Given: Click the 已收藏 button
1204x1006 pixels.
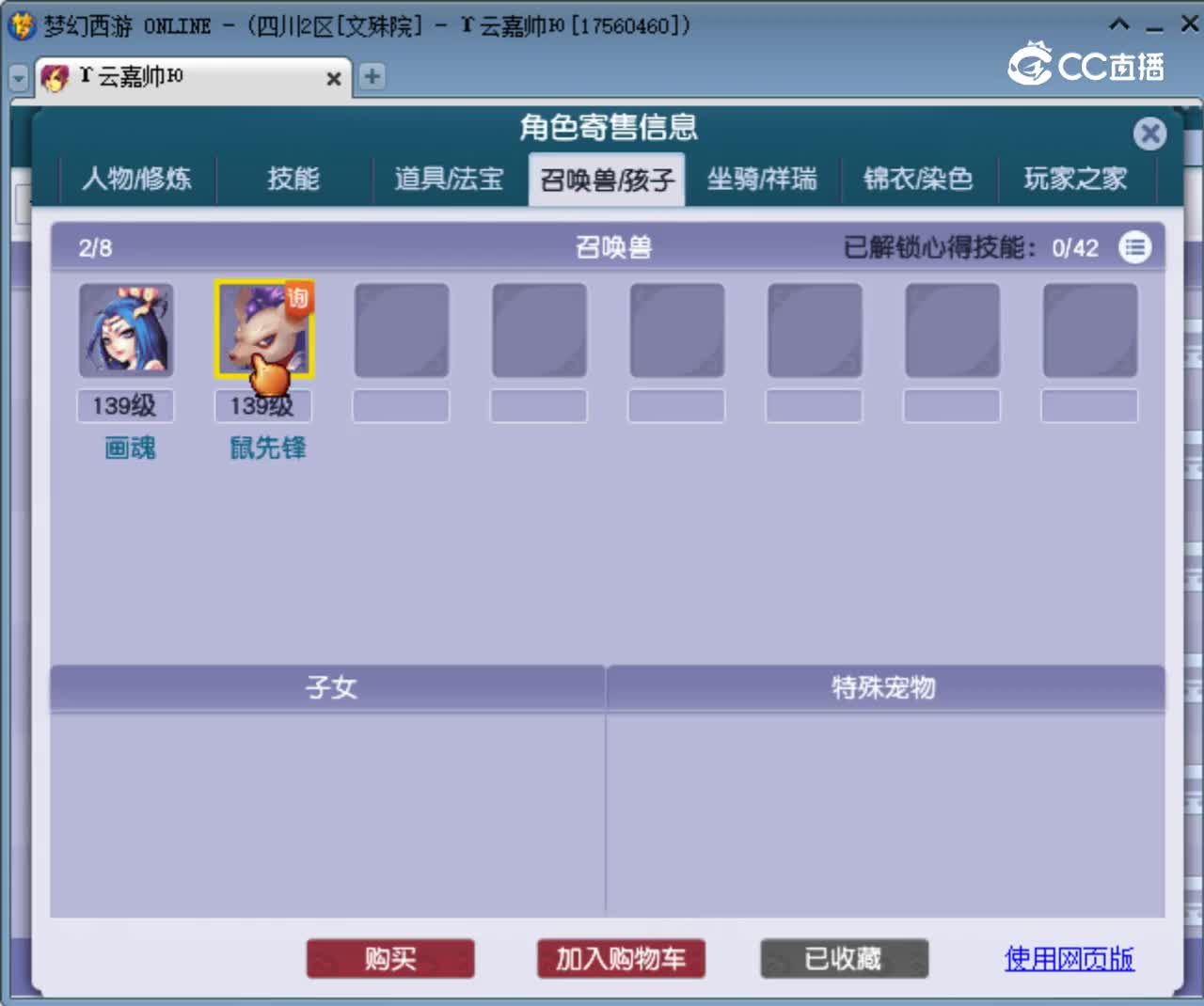Looking at the screenshot, I should tap(844, 959).
